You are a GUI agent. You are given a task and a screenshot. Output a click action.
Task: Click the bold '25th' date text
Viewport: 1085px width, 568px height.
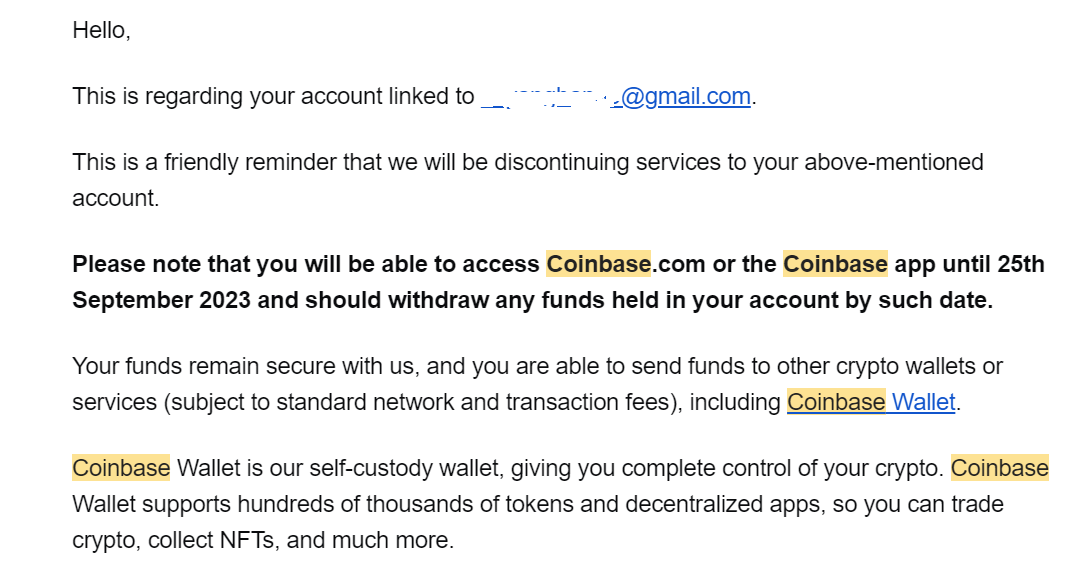pyautogui.click(x=1021, y=264)
